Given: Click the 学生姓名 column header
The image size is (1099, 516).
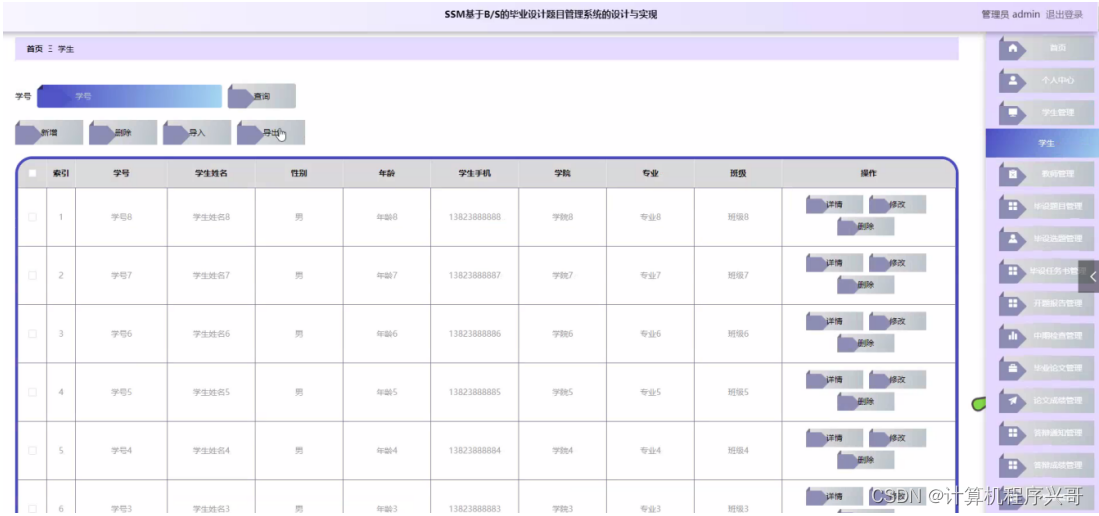Looking at the screenshot, I should (211, 174).
